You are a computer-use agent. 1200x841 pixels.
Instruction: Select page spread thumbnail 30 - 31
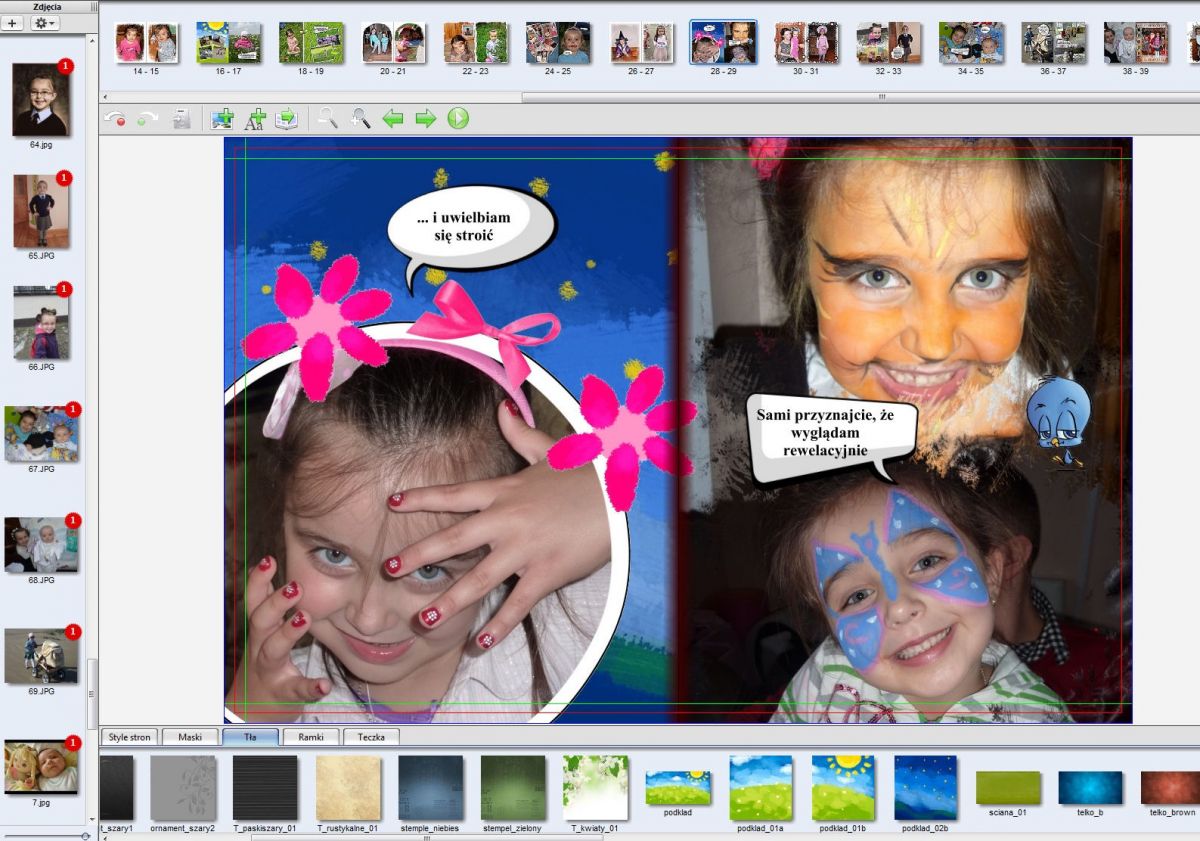click(x=806, y=43)
